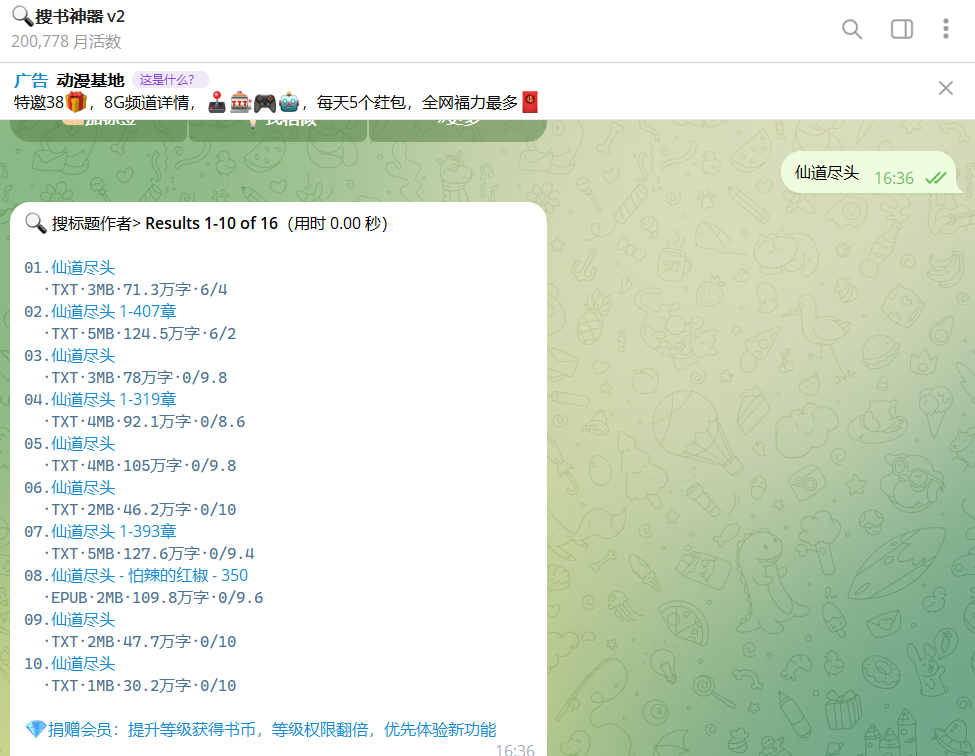The width and height of the screenshot is (975, 756).
Task: Click details line TXT·4MB·92.1万字·0/8.6
Action: 144,422
